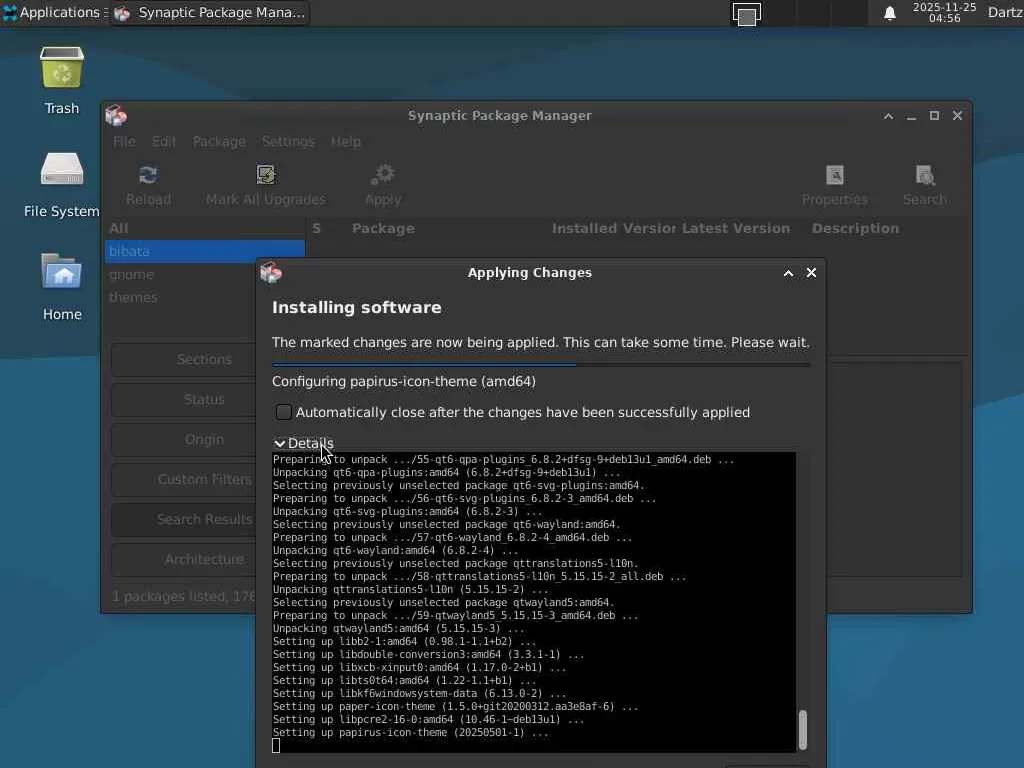Sort by Installed Version column header
The image size is (1024, 768).
[x=613, y=229]
